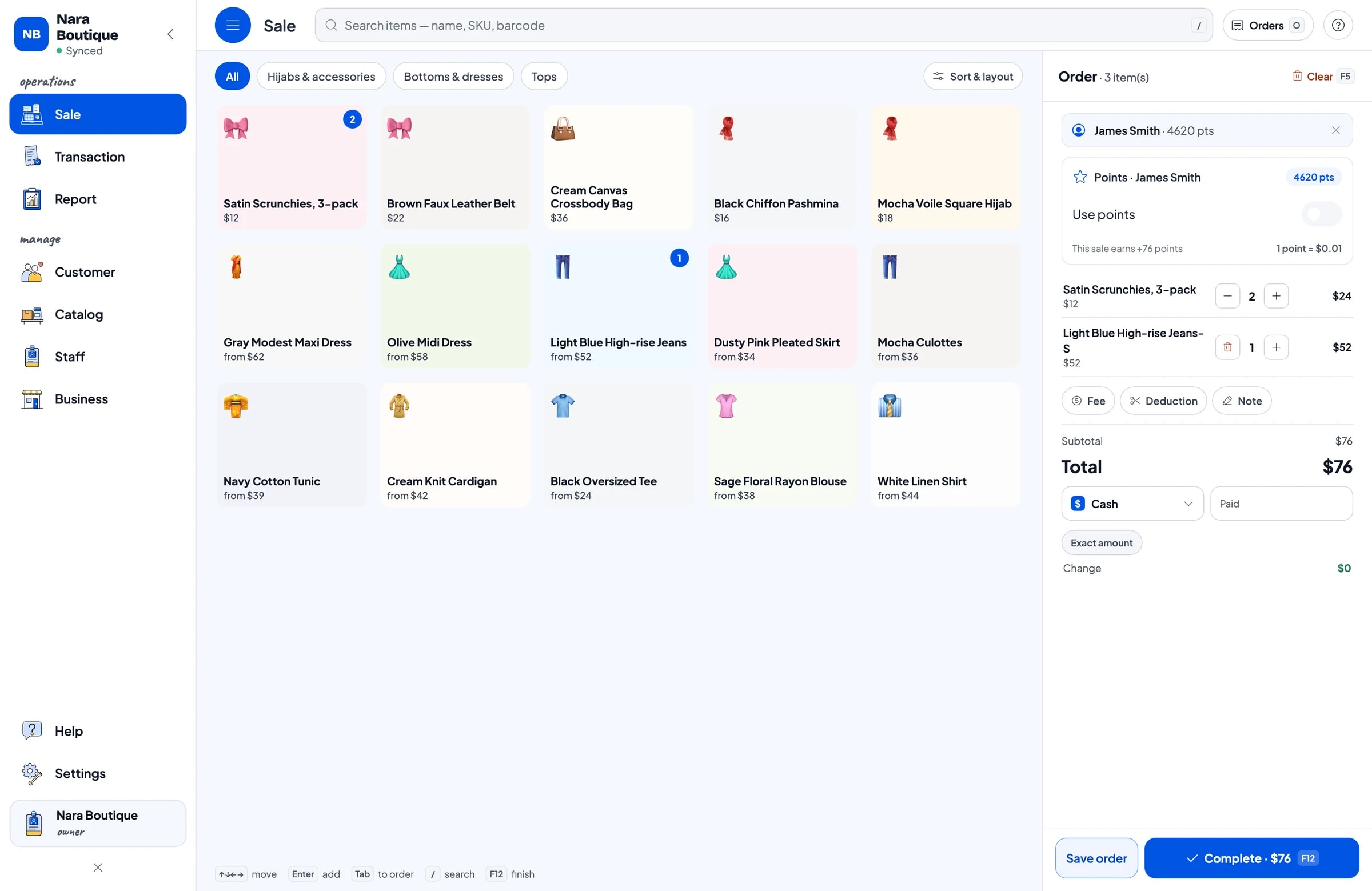
Task: Delete Light Blue High-rise Jeans from order
Action: coord(1227,347)
